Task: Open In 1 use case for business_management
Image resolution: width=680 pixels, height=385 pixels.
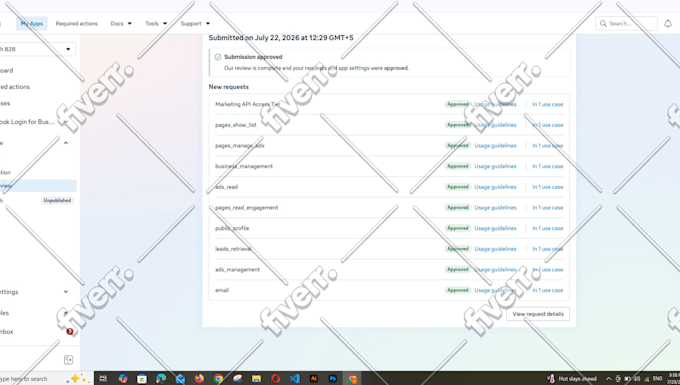Action: click(548, 166)
